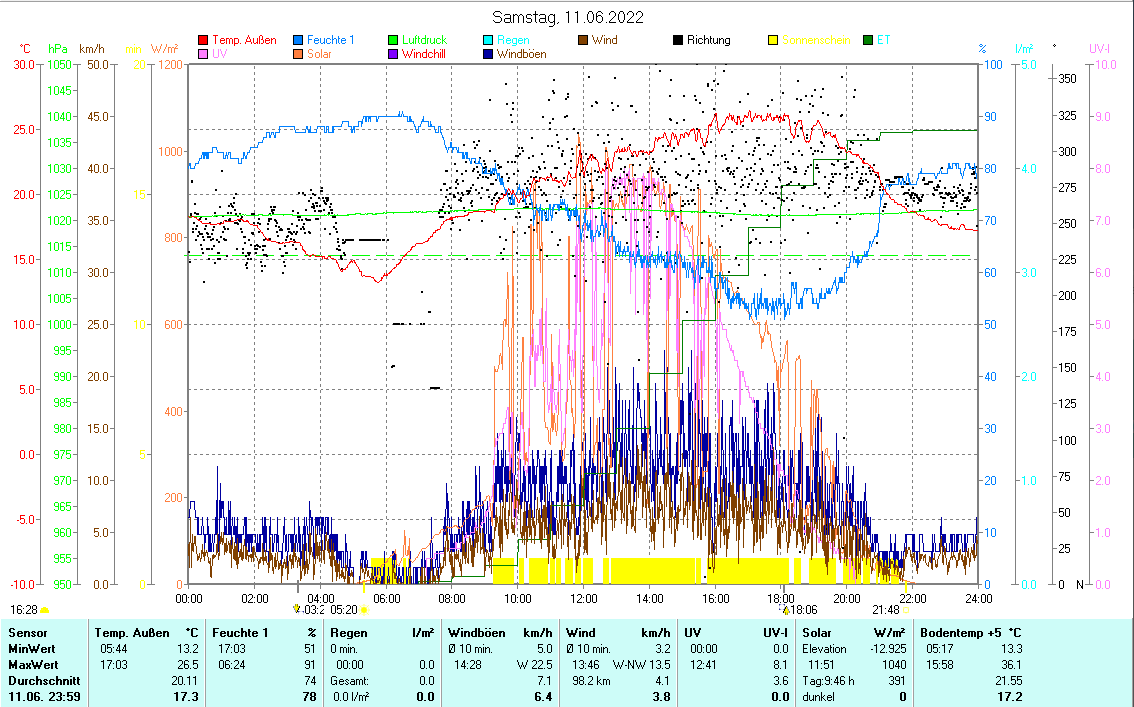Click the arrow marker icon beside 18:06
This screenshot has width=1134, height=707.
pos(785,610)
